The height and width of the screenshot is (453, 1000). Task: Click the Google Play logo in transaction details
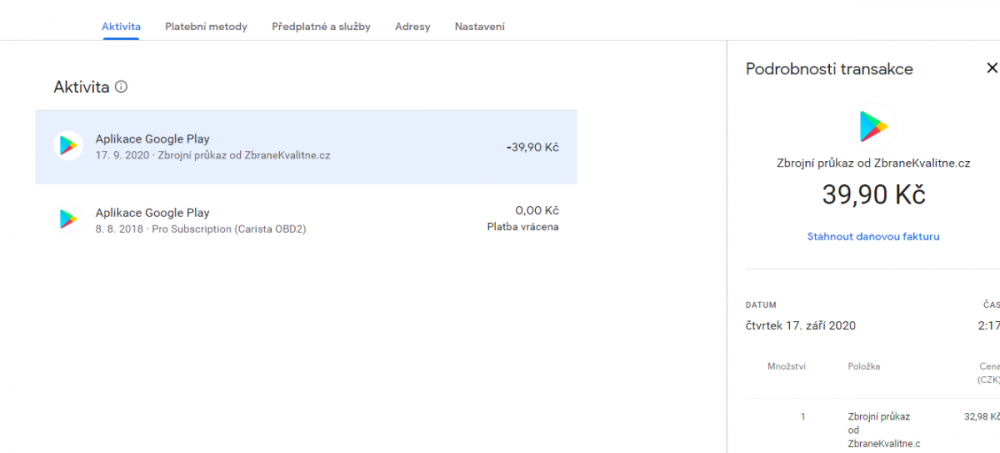[x=873, y=126]
